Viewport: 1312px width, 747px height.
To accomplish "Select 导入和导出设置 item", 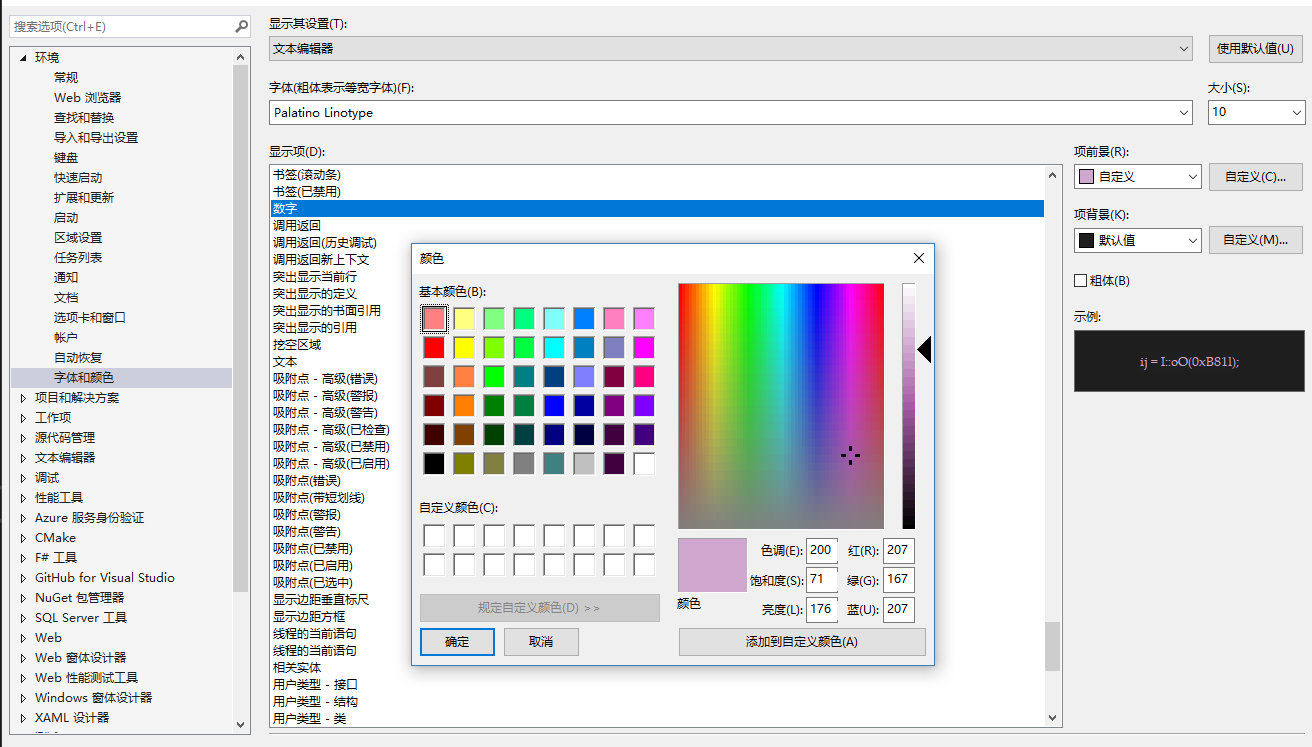I will [x=96, y=137].
